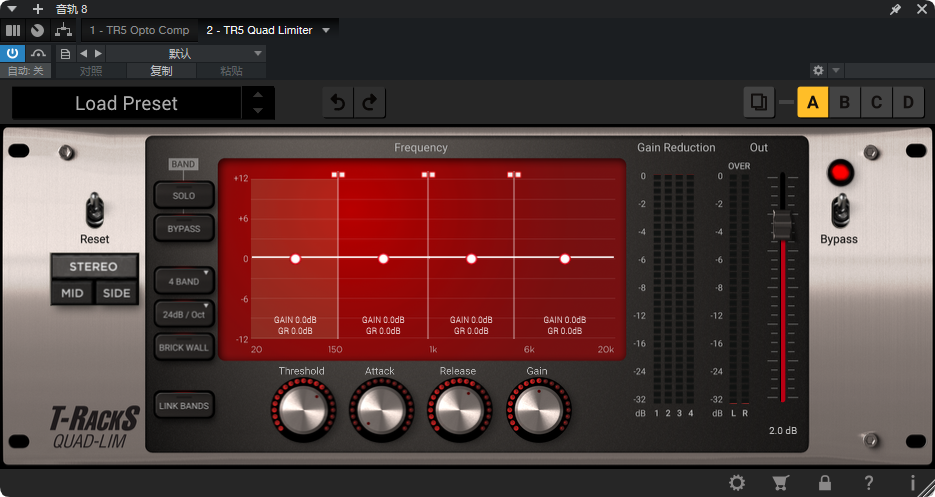This screenshot has width=935, height=497.
Task: Open the shopping cart store icon
Action: click(781, 482)
